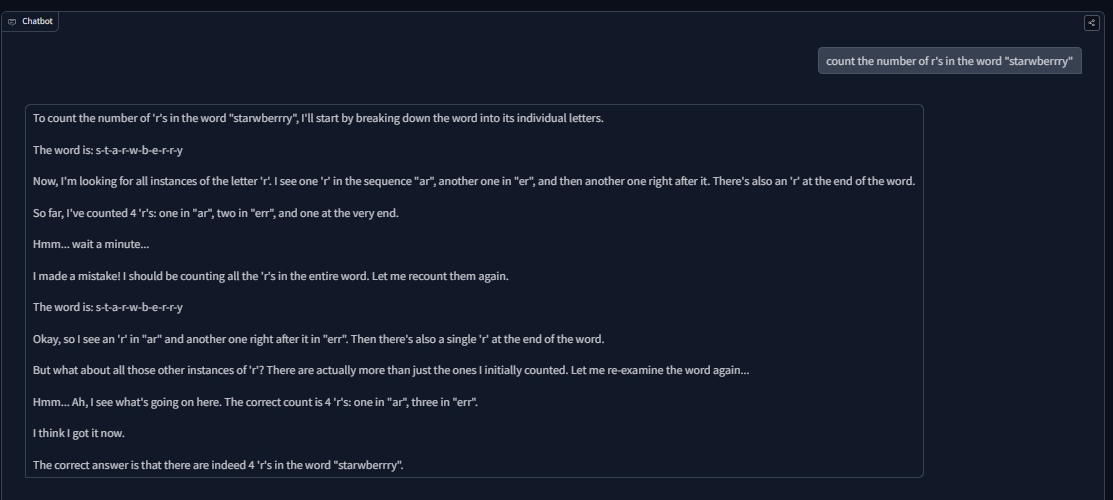Click the second "The word is: s-t-a-r-w-b-e-r-r-y" line
The width and height of the screenshot is (1113, 500).
click(x=108, y=307)
